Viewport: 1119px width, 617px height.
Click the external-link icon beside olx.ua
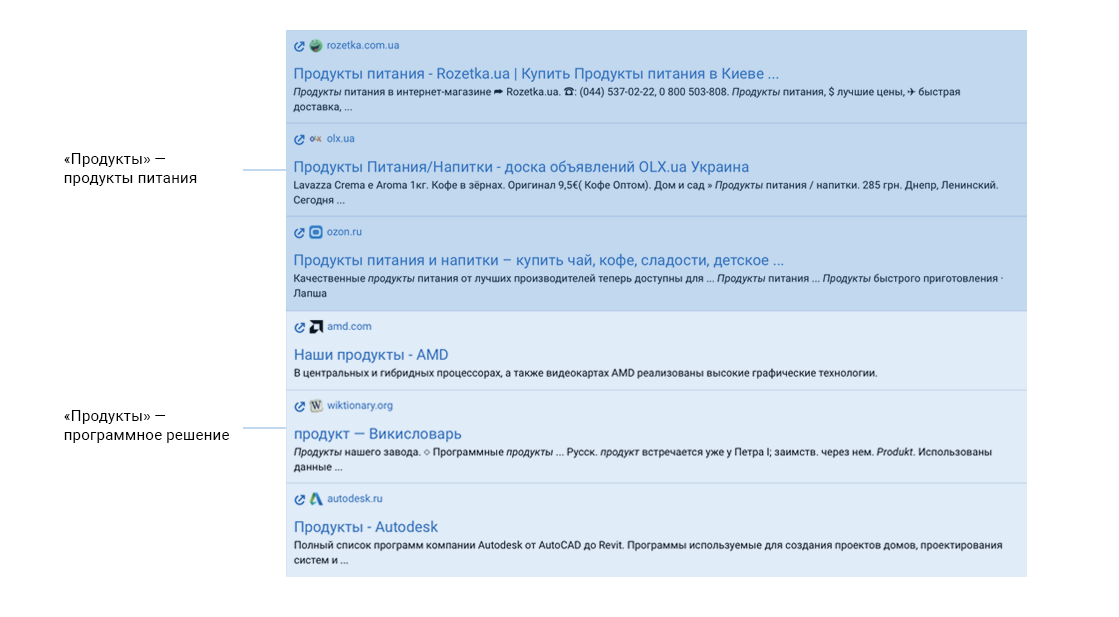[x=299, y=140]
